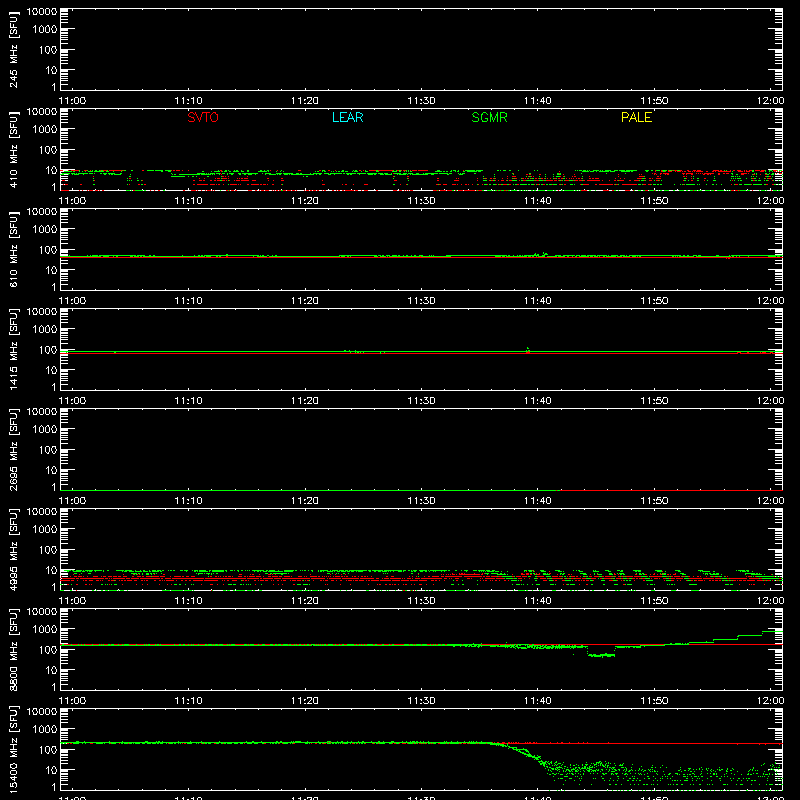Click 100 tick label on 610 MHz panel
Viewport: 800px width, 800px height.
pos(48,250)
